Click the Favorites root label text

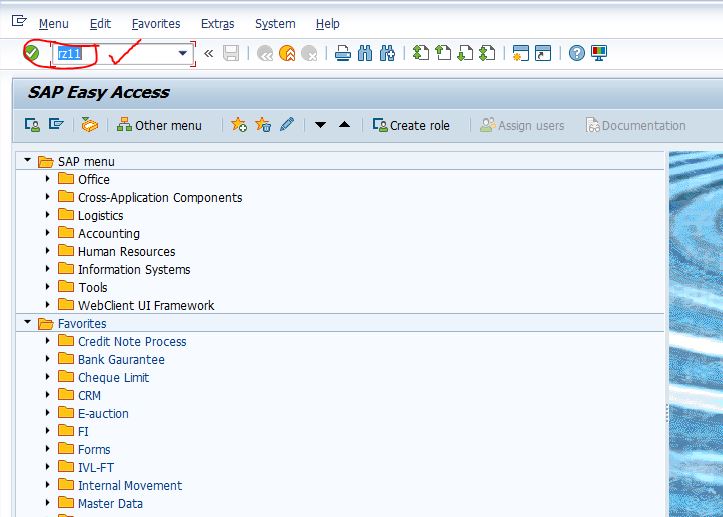click(x=82, y=324)
